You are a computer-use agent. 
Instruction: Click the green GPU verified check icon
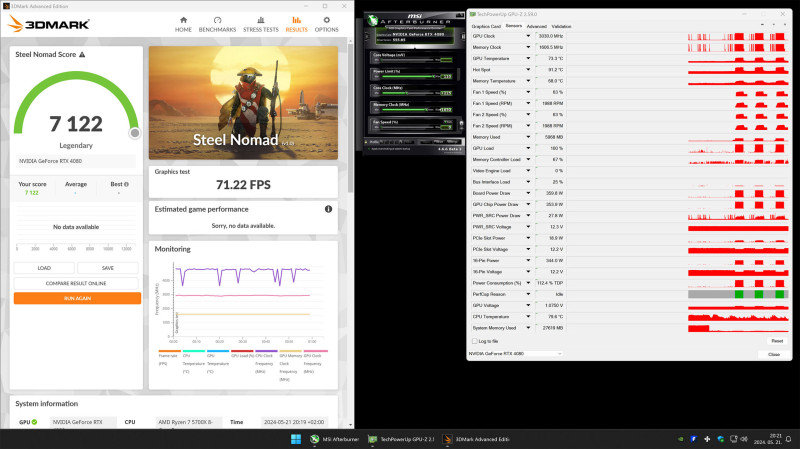(35, 422)
